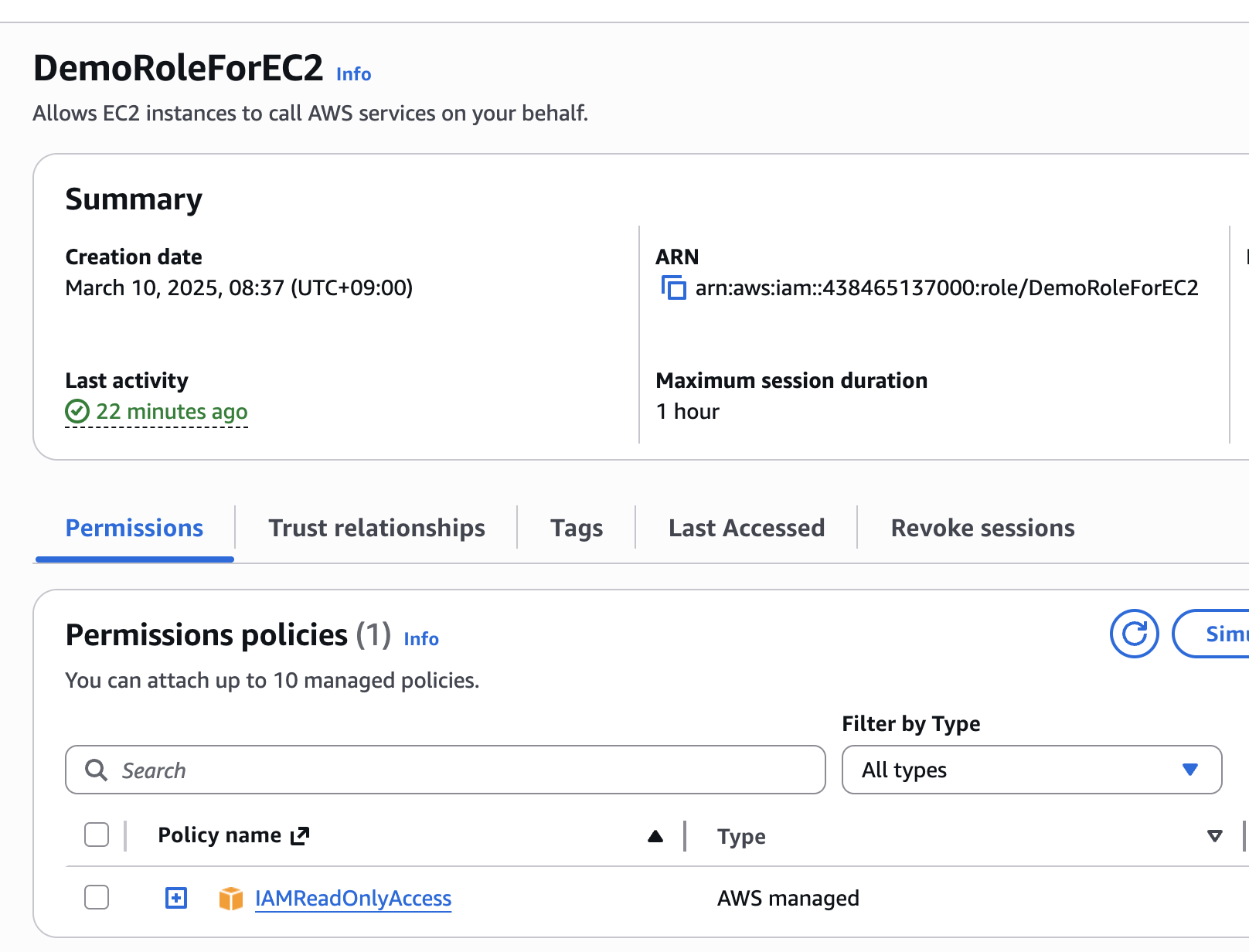
Task: Focus the policy Search input field
Action: 464,770
